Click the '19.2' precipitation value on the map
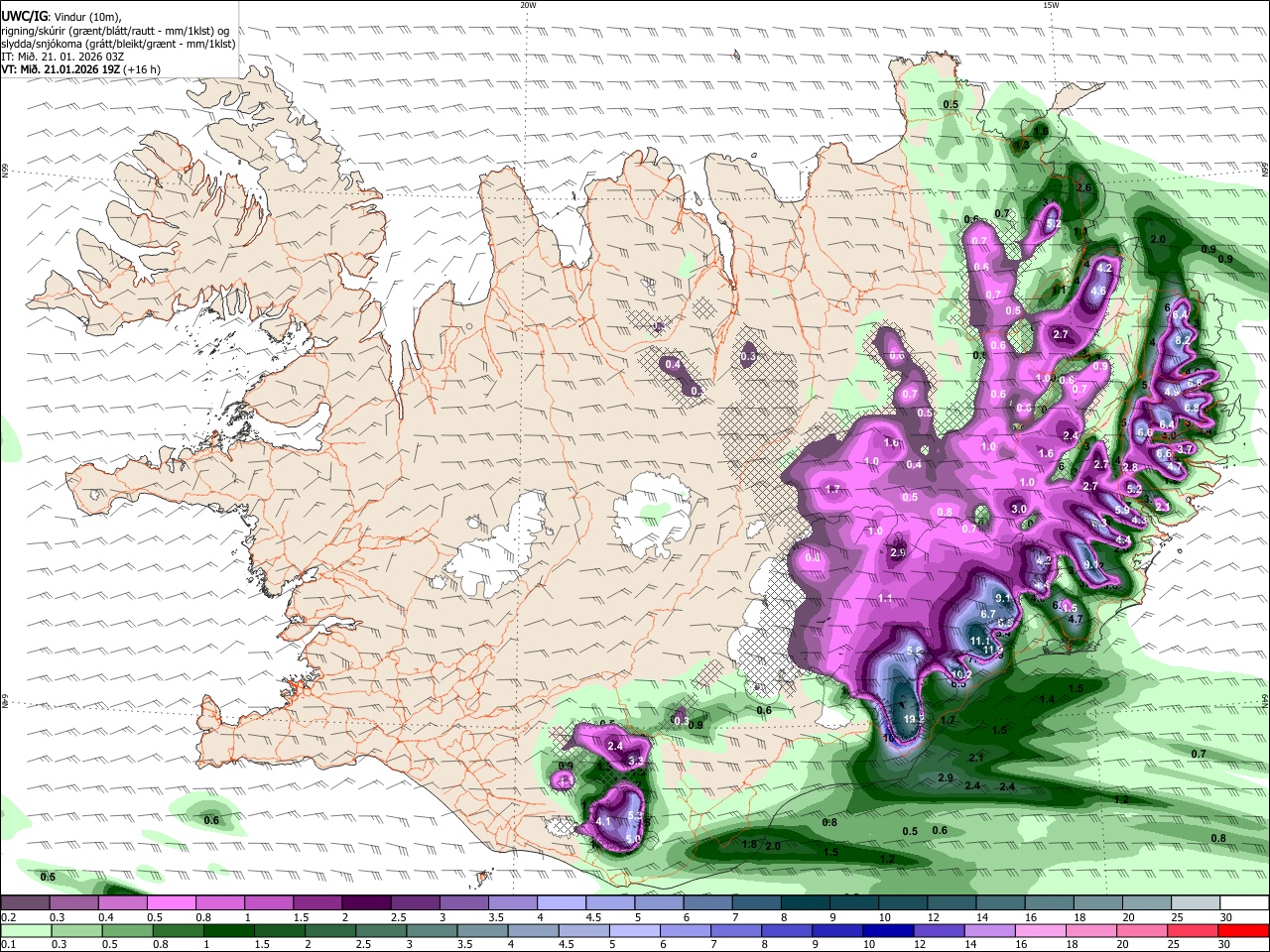1270x952 pixels. (x=914, y=719)
